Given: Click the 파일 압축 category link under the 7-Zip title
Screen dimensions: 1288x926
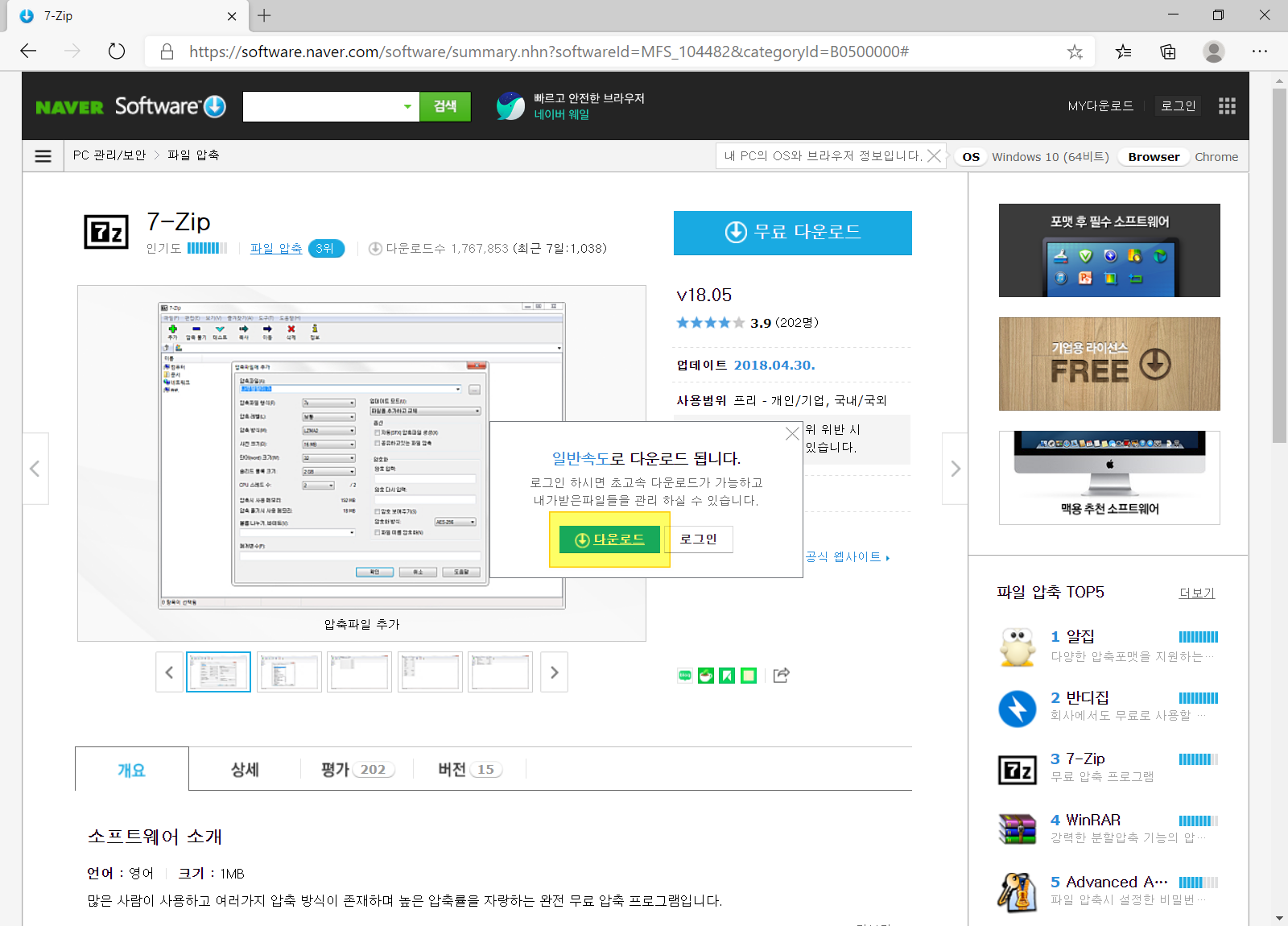Looking at the screenshot, I should click(x=276, y=249).
